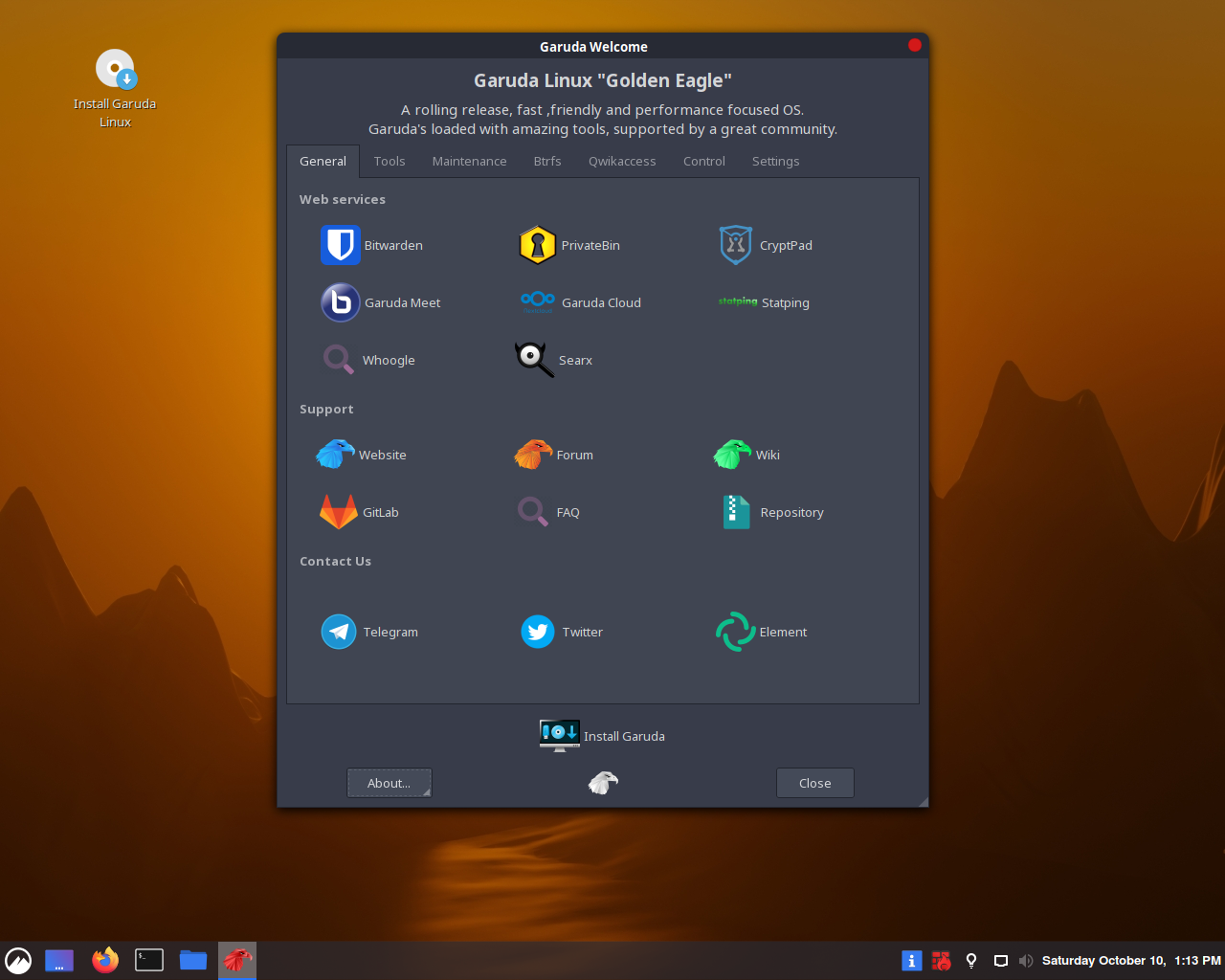Open Garuda Meet
Viewport: 1225px width, 980px height.
pos(381,302)
